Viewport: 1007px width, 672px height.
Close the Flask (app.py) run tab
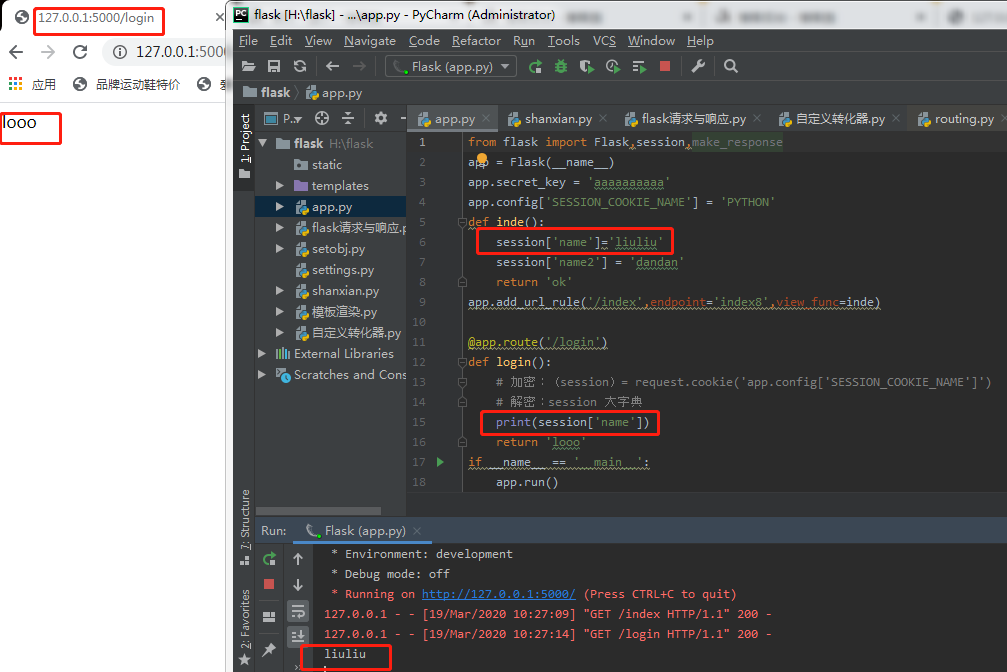coord(417,531)
